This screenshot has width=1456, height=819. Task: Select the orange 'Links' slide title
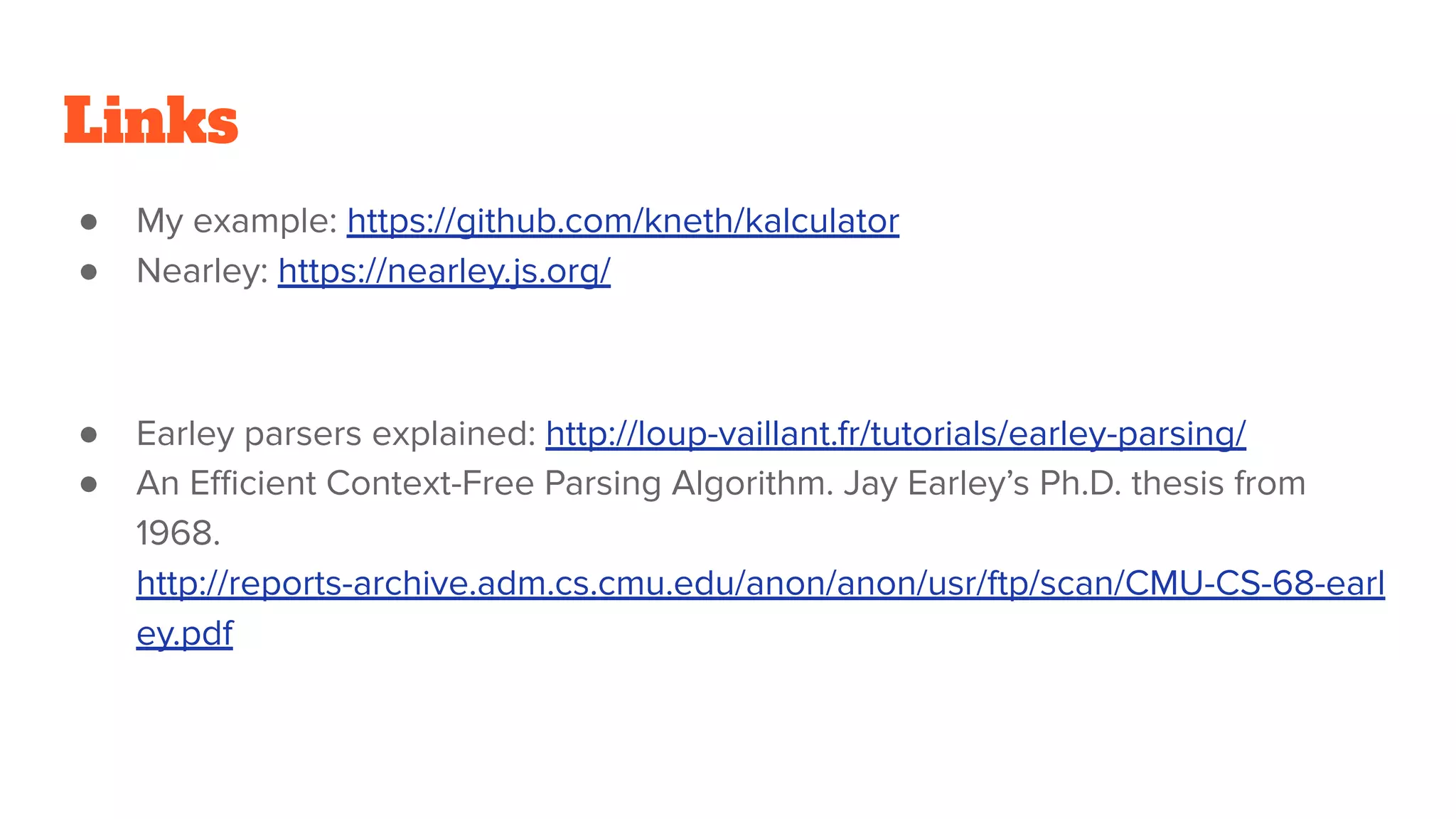pyautogui.click(x=151, y=119)
